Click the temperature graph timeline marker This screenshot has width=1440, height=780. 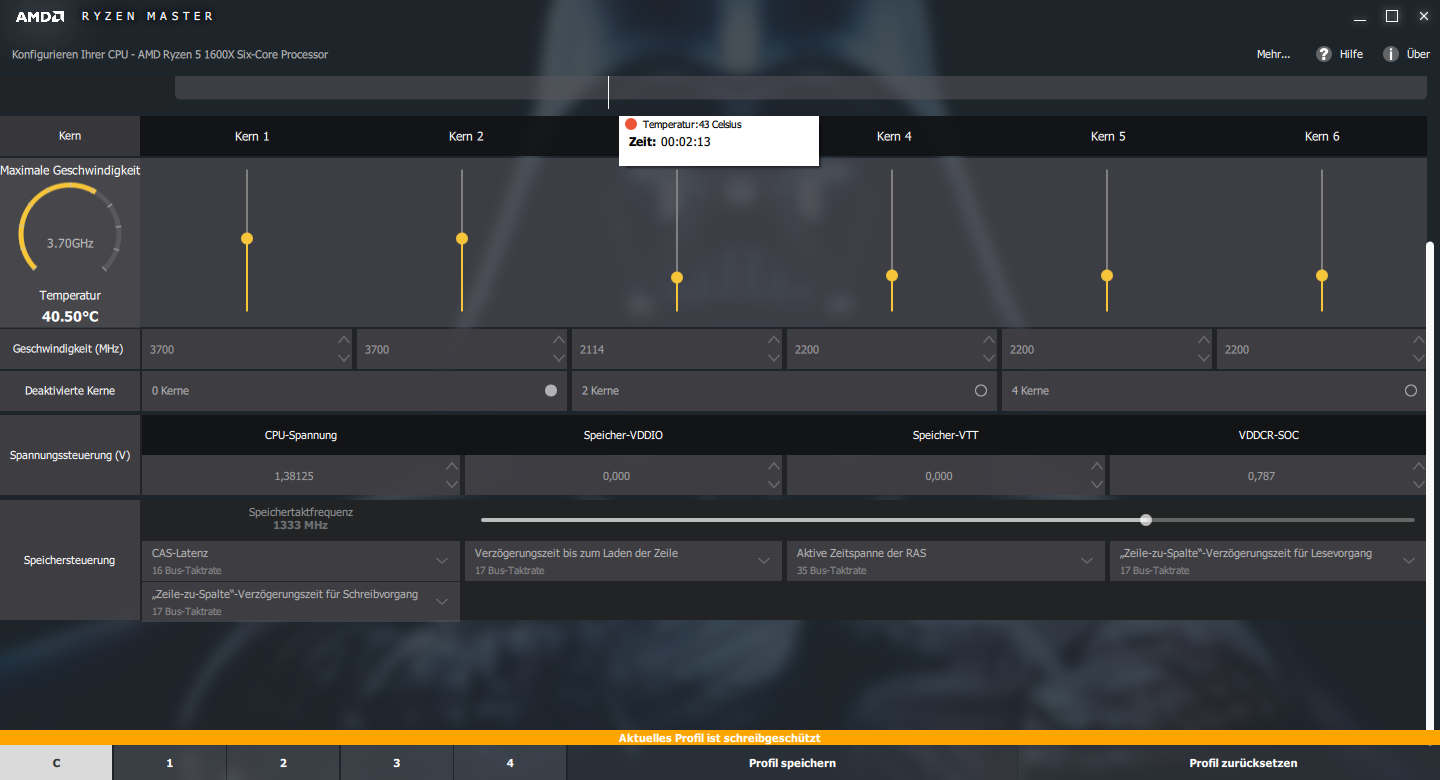click(x=608, y=92)
